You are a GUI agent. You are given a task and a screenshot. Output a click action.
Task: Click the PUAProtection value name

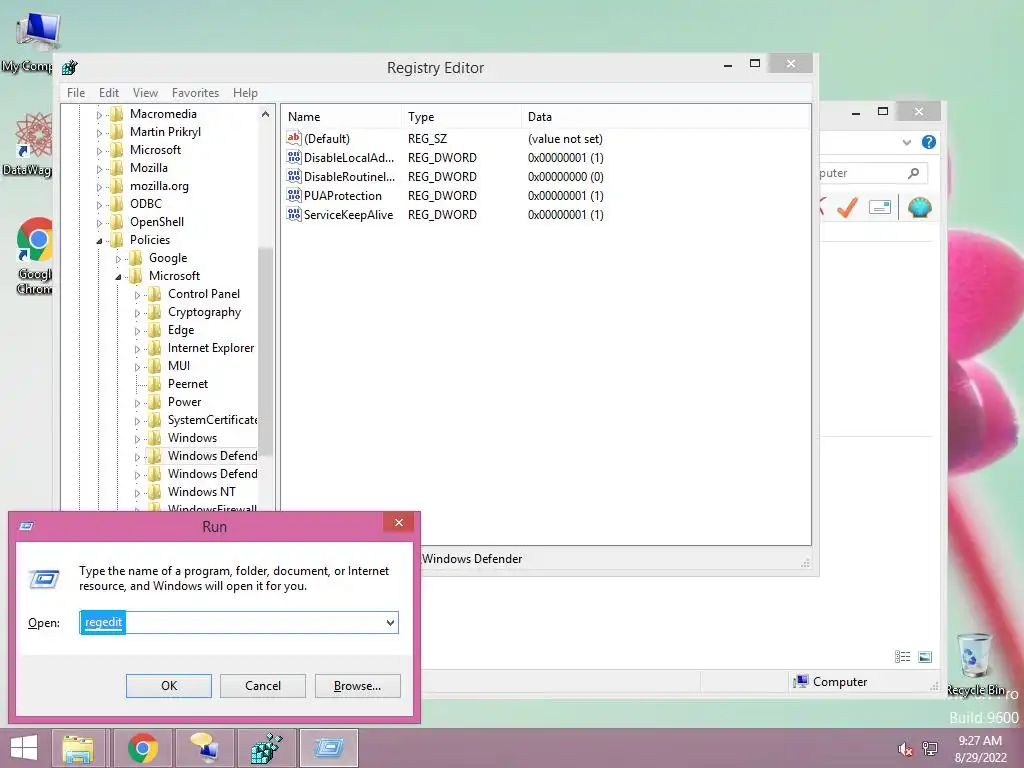point(342,196)
